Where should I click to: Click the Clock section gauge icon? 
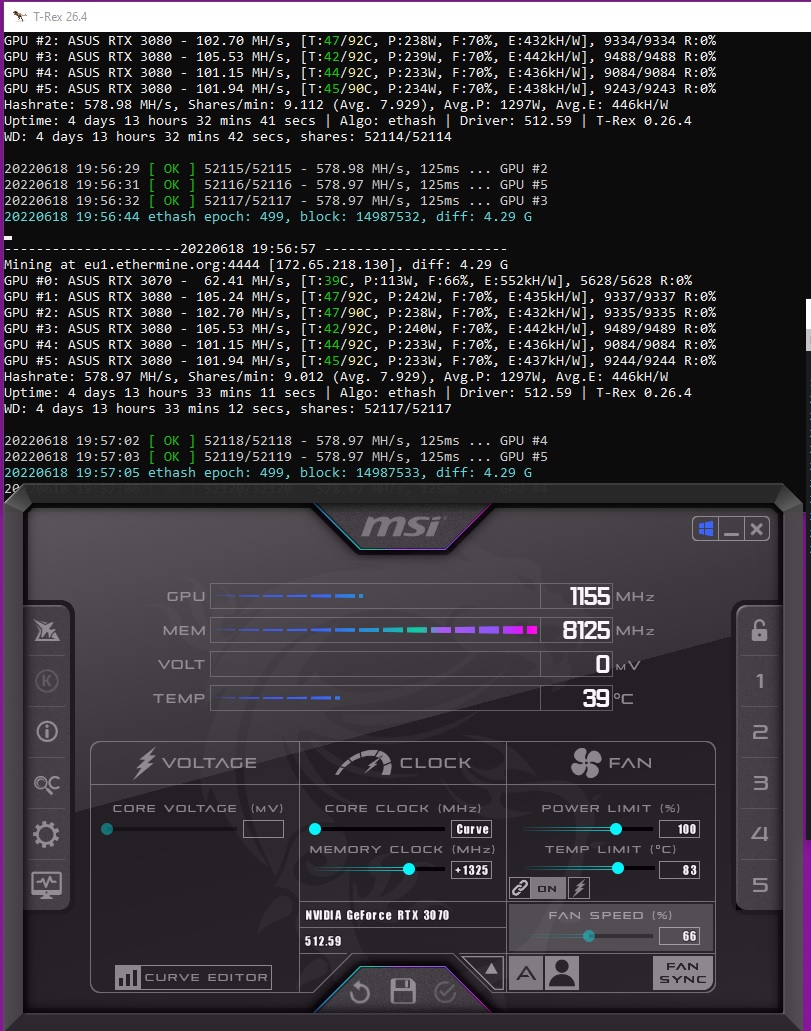pos(364,763)
